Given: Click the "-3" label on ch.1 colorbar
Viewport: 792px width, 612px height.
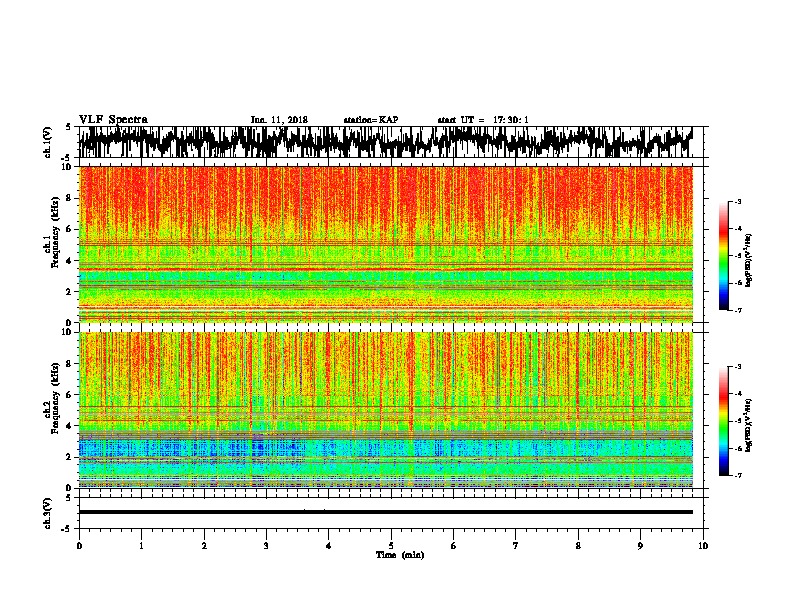Looking at the screenshot, I should coord(737,202).
